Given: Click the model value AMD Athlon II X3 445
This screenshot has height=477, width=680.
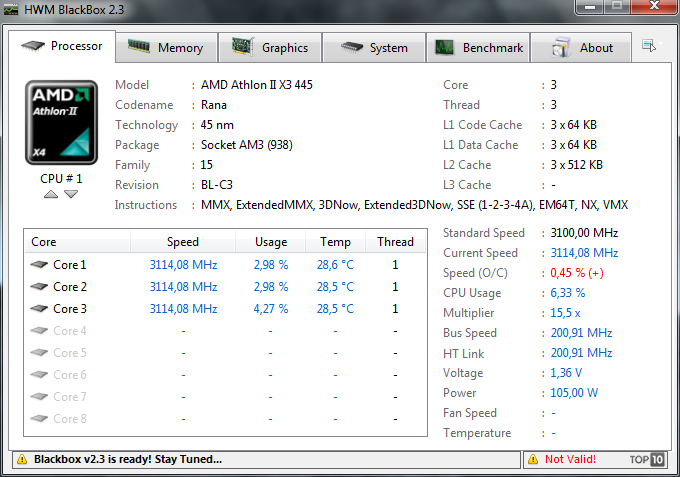Looking at the screenshot, I should coord(257,85).
